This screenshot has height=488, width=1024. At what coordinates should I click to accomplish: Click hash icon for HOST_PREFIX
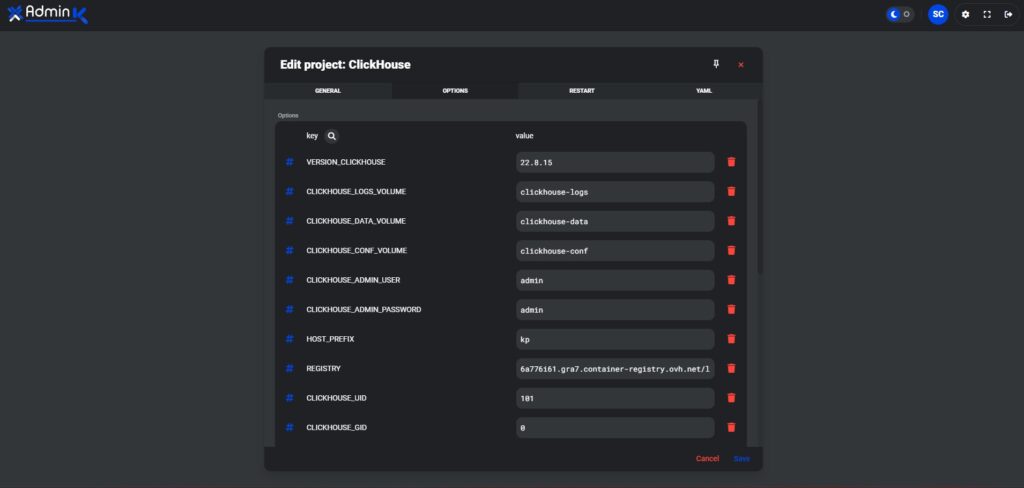(289, 339)
